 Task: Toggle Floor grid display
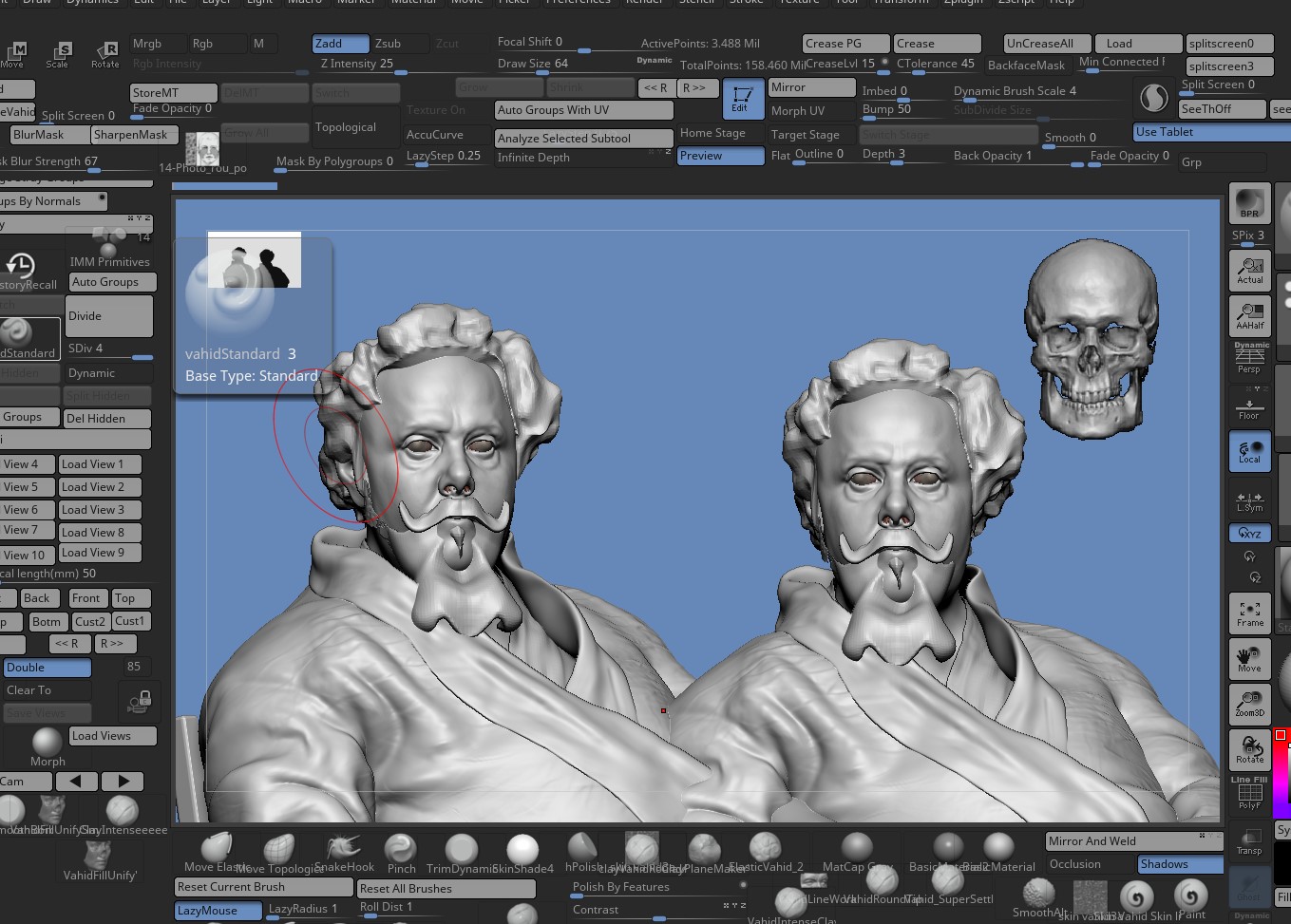tap(1249, 405)
